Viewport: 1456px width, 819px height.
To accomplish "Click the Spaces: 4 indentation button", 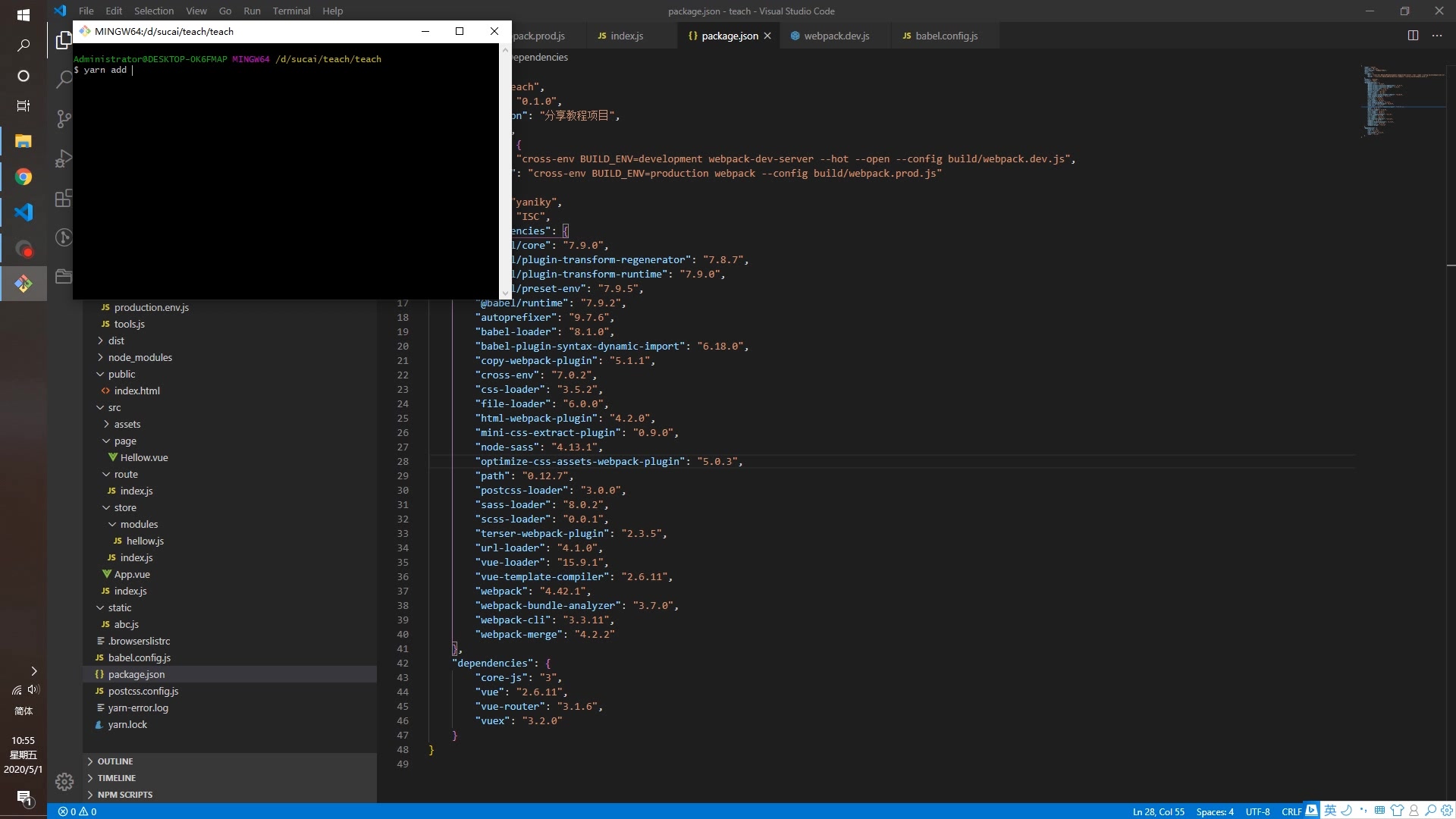I will [1214, 811].
